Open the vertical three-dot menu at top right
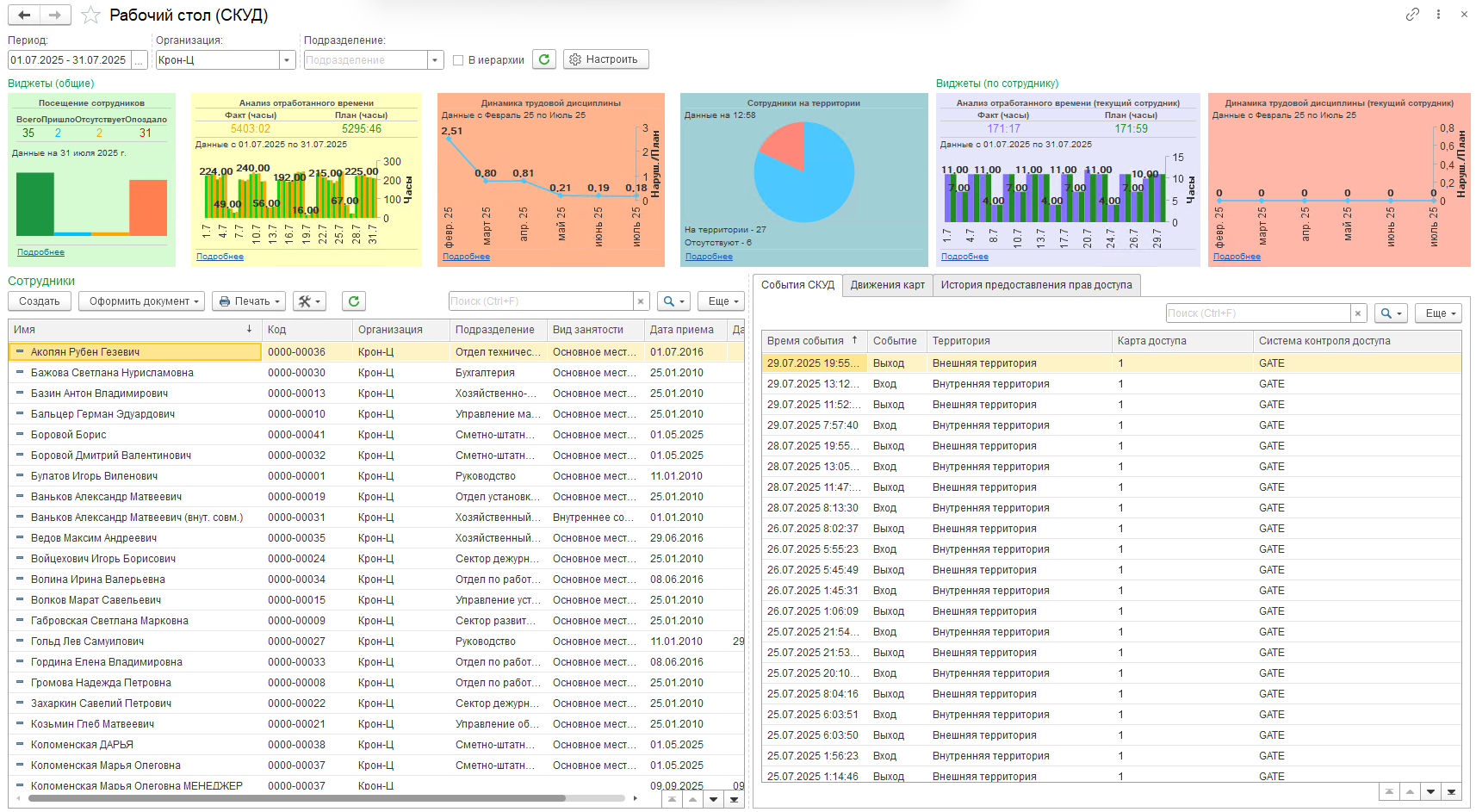Screen dimensions: 1476x812 click(1438, 15)
